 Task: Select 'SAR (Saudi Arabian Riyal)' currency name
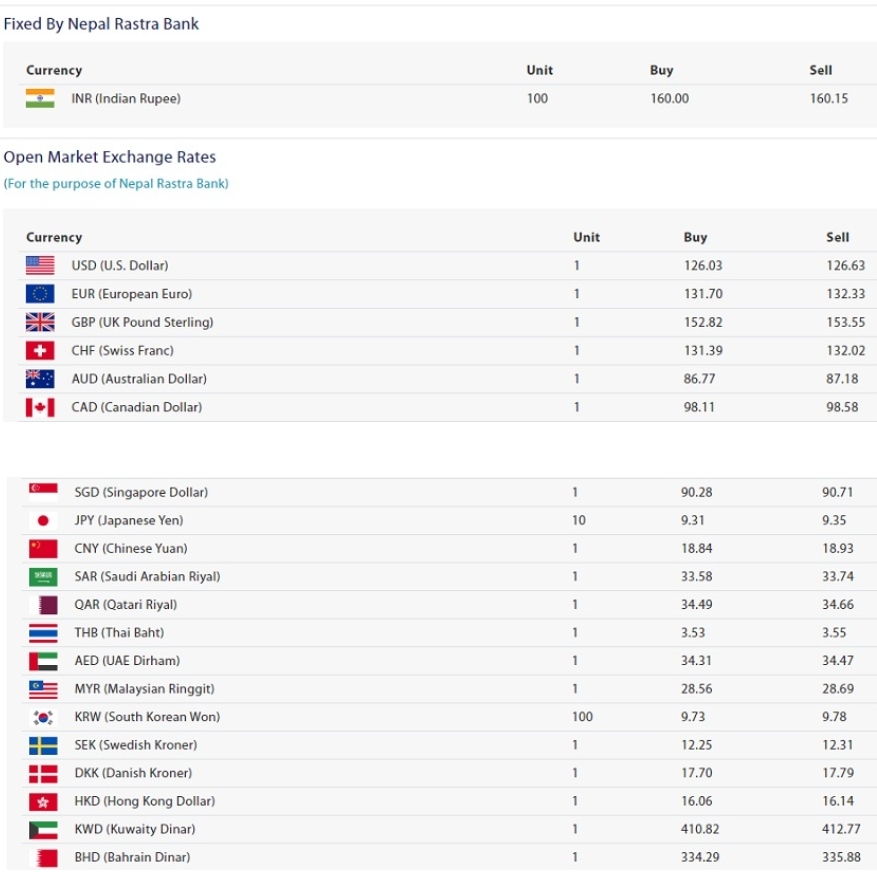point(147,577)
